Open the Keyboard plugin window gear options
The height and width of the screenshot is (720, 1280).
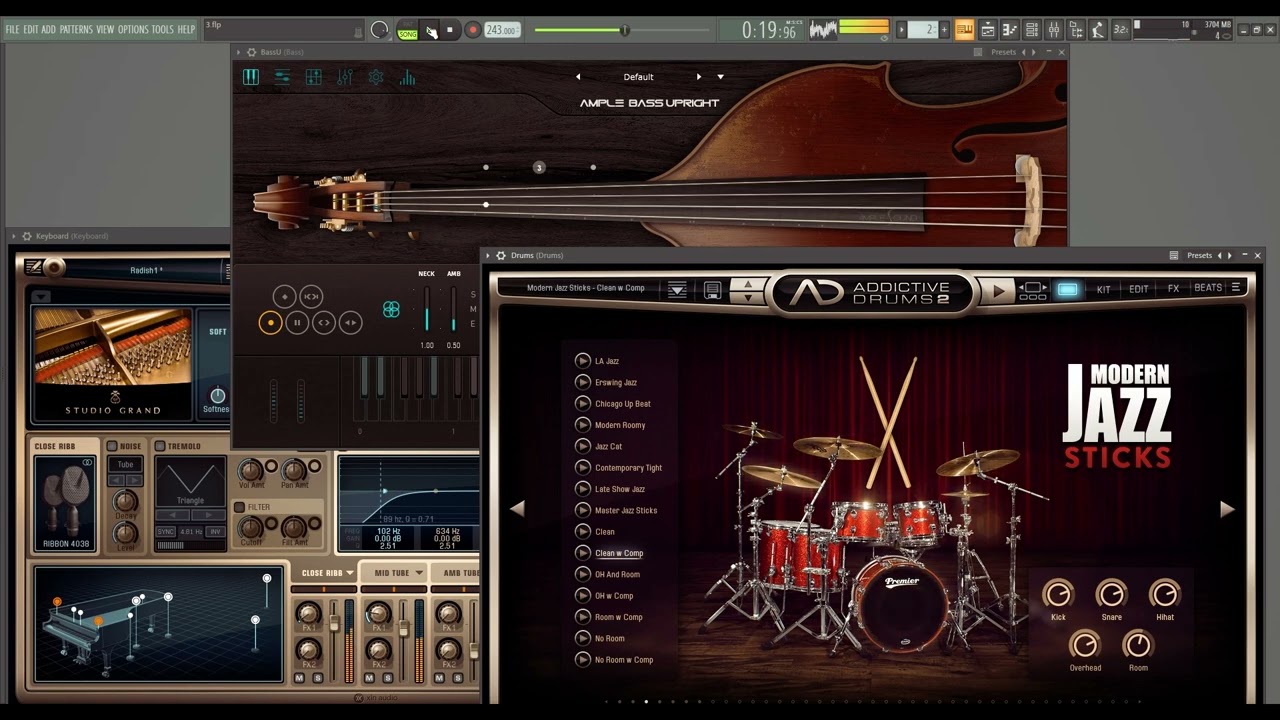coord(26,236)
